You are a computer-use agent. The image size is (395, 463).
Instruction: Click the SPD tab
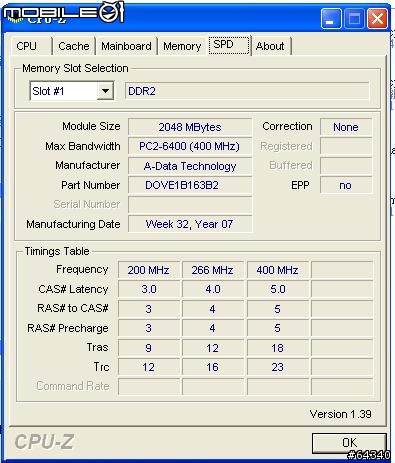coord(229,45)
